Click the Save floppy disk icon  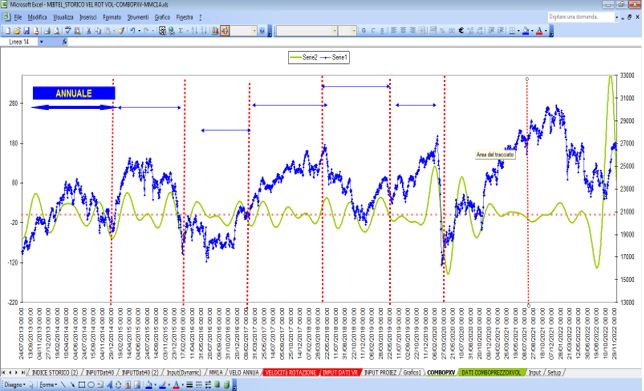tap(27, 31)
